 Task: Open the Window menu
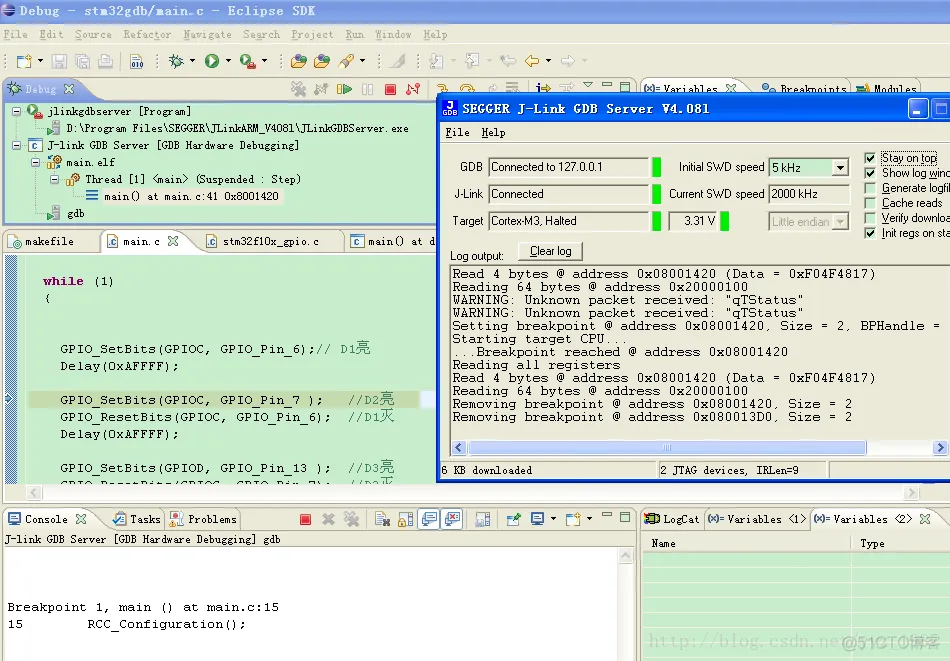coord(393,35)
